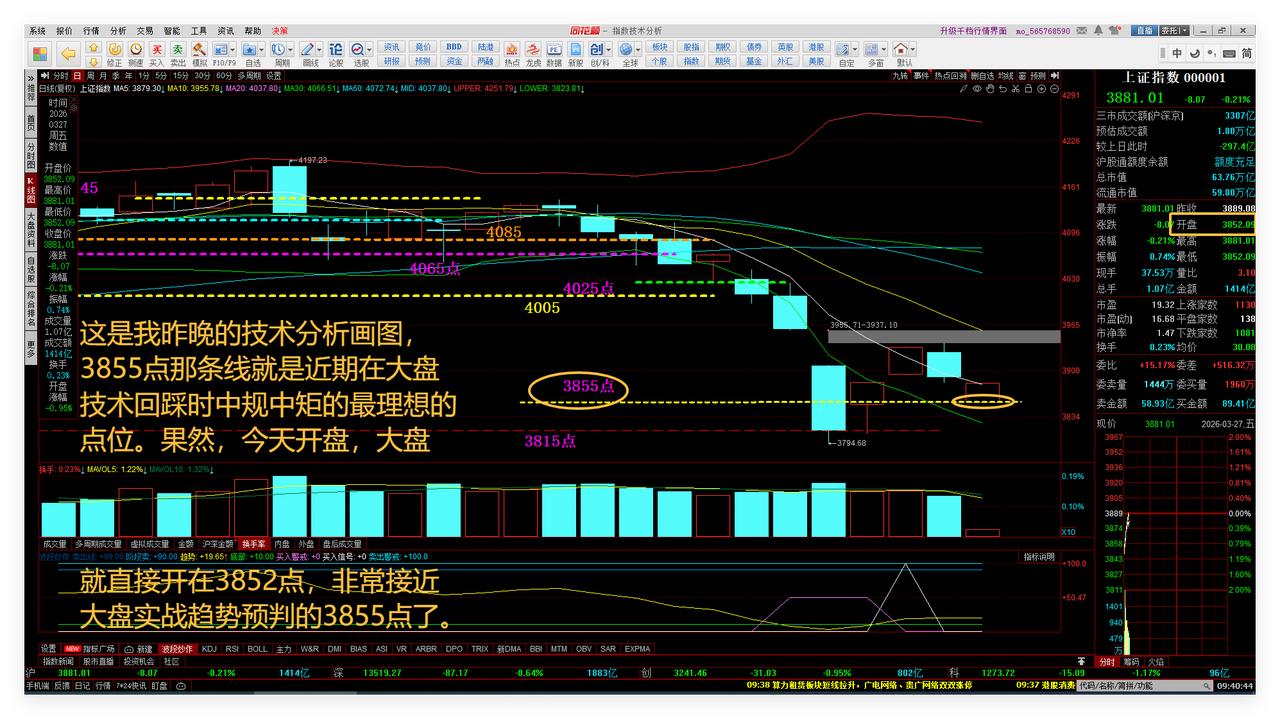The width and height of the screenshot is (1280, 719).
Task: Expand the 周期 dropdown arrow
Action: pyautogui.click(x=291, y=48)
